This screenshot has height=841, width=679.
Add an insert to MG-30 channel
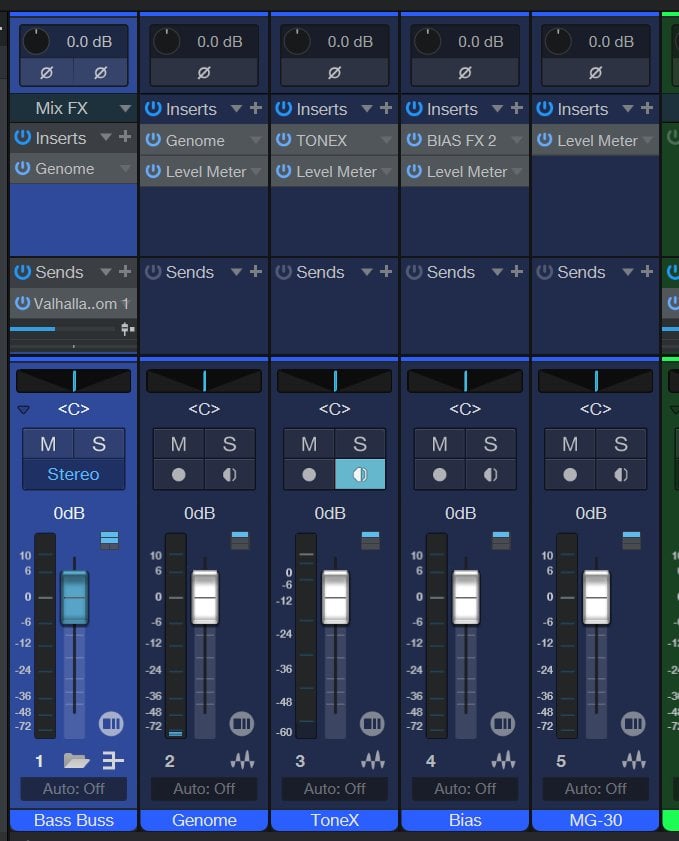point(647,108)
